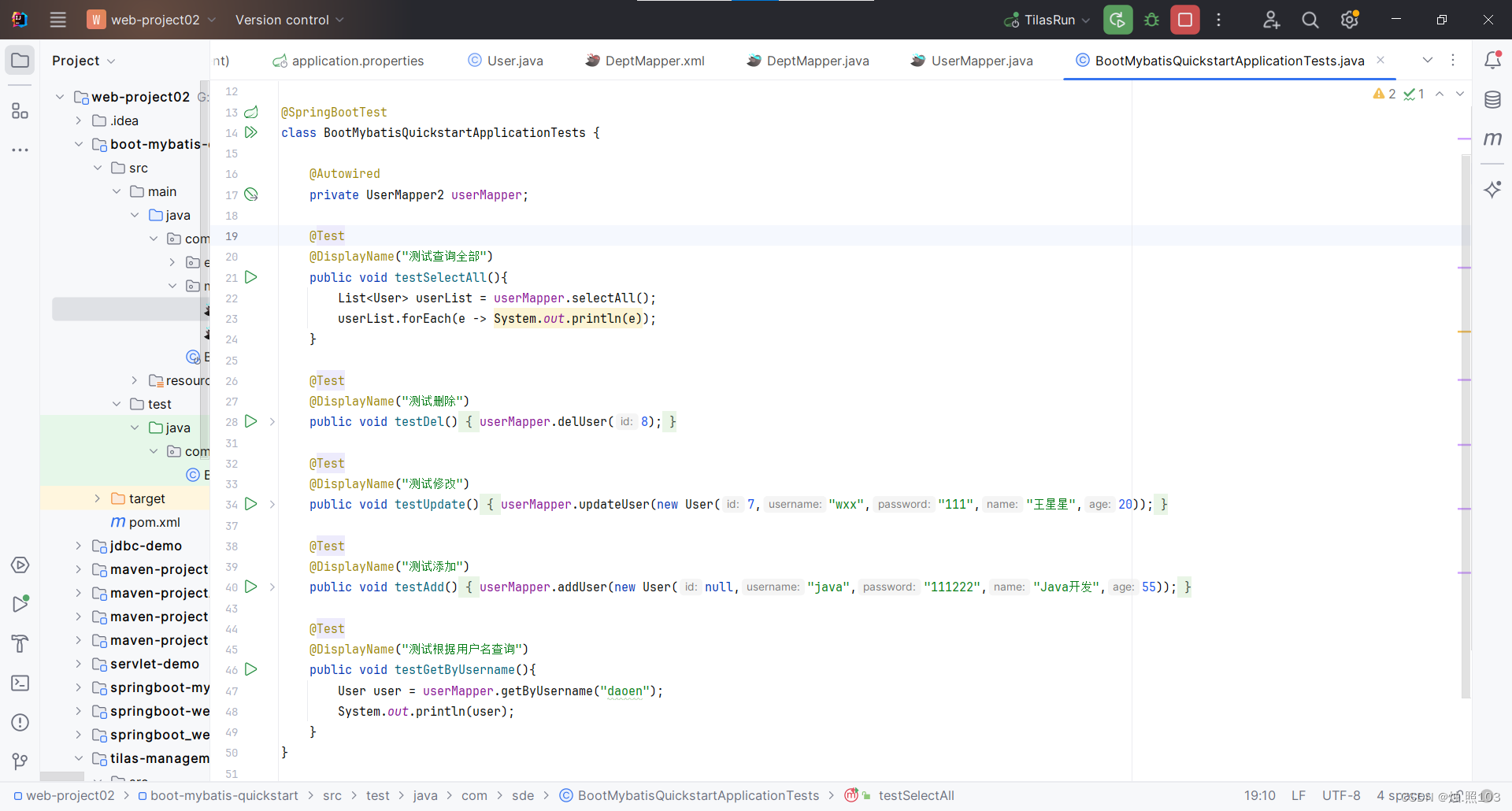This screenshot has width=1512, height=811.
Task: Open the AI Assistant sparkle icon
Action: 1492,189
